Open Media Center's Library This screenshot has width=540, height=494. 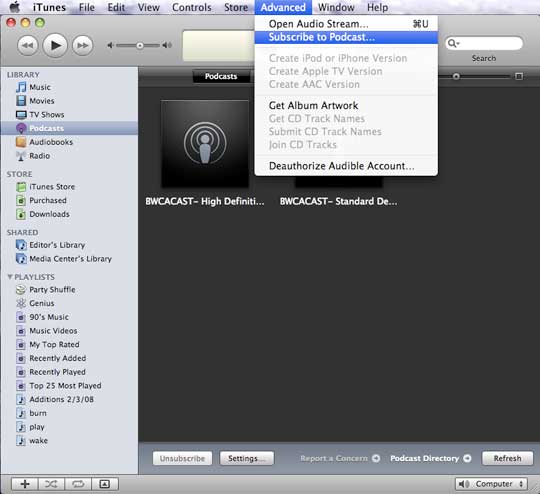click(x=70, y=259)
